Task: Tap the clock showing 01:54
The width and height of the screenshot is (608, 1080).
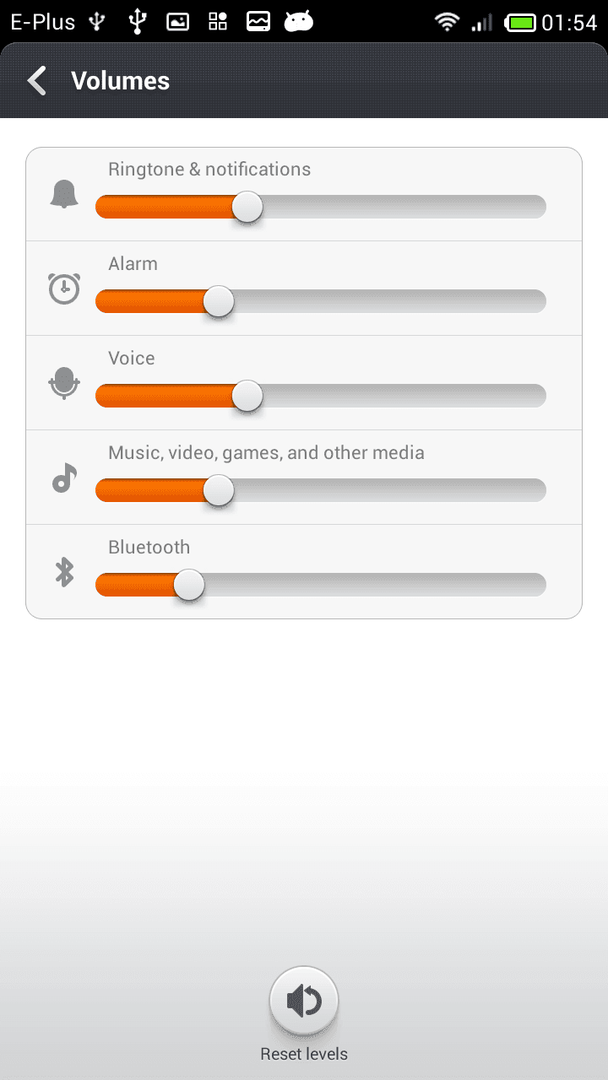Action: [569, 23]
